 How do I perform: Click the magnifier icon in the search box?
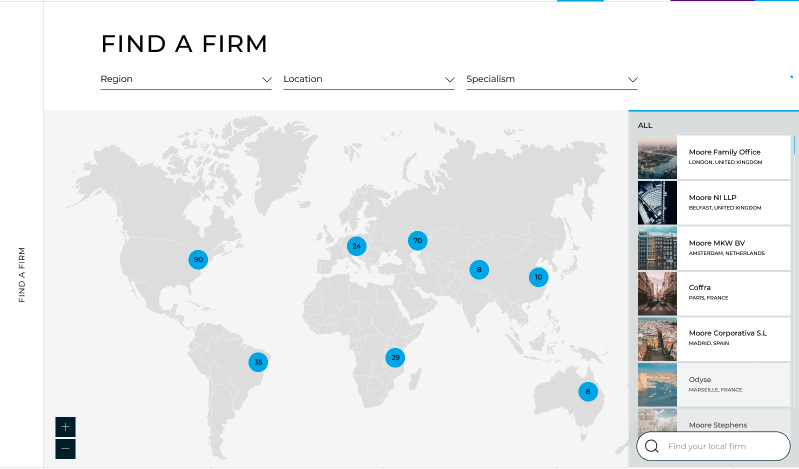(x=652, y=446)
